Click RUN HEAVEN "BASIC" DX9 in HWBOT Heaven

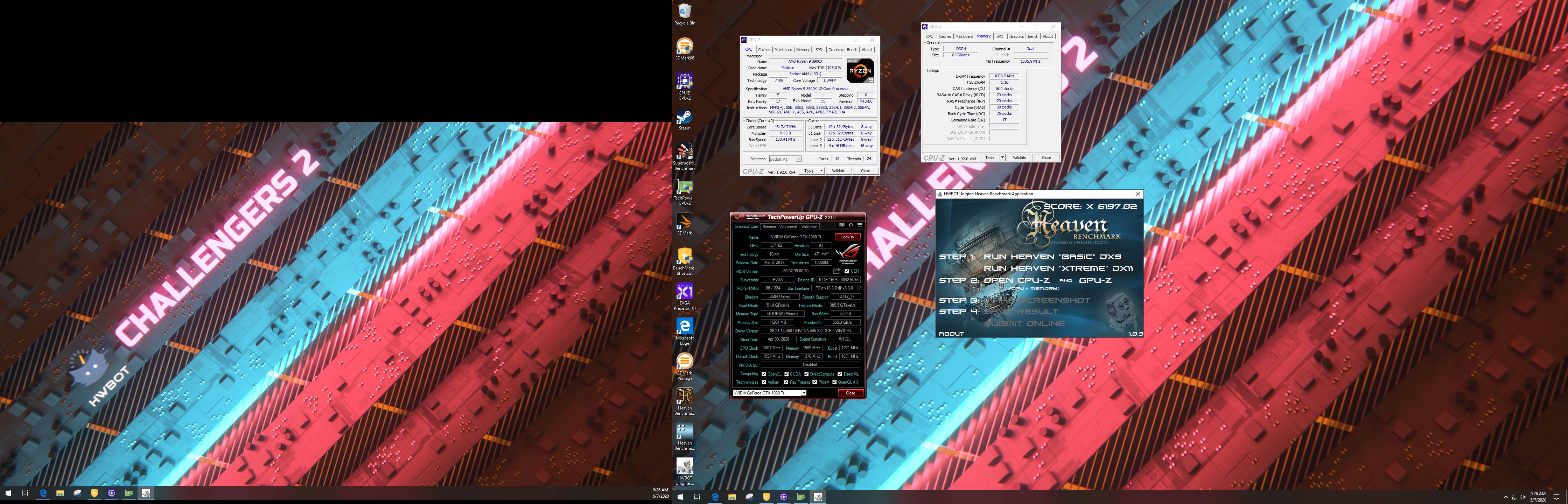click(1052, 257)
